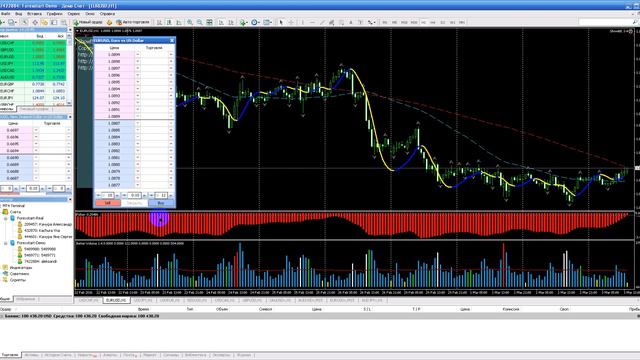Select the equidistant channel tool
Image resolution: width=640 pixels, height=360 pixels.
331,22
